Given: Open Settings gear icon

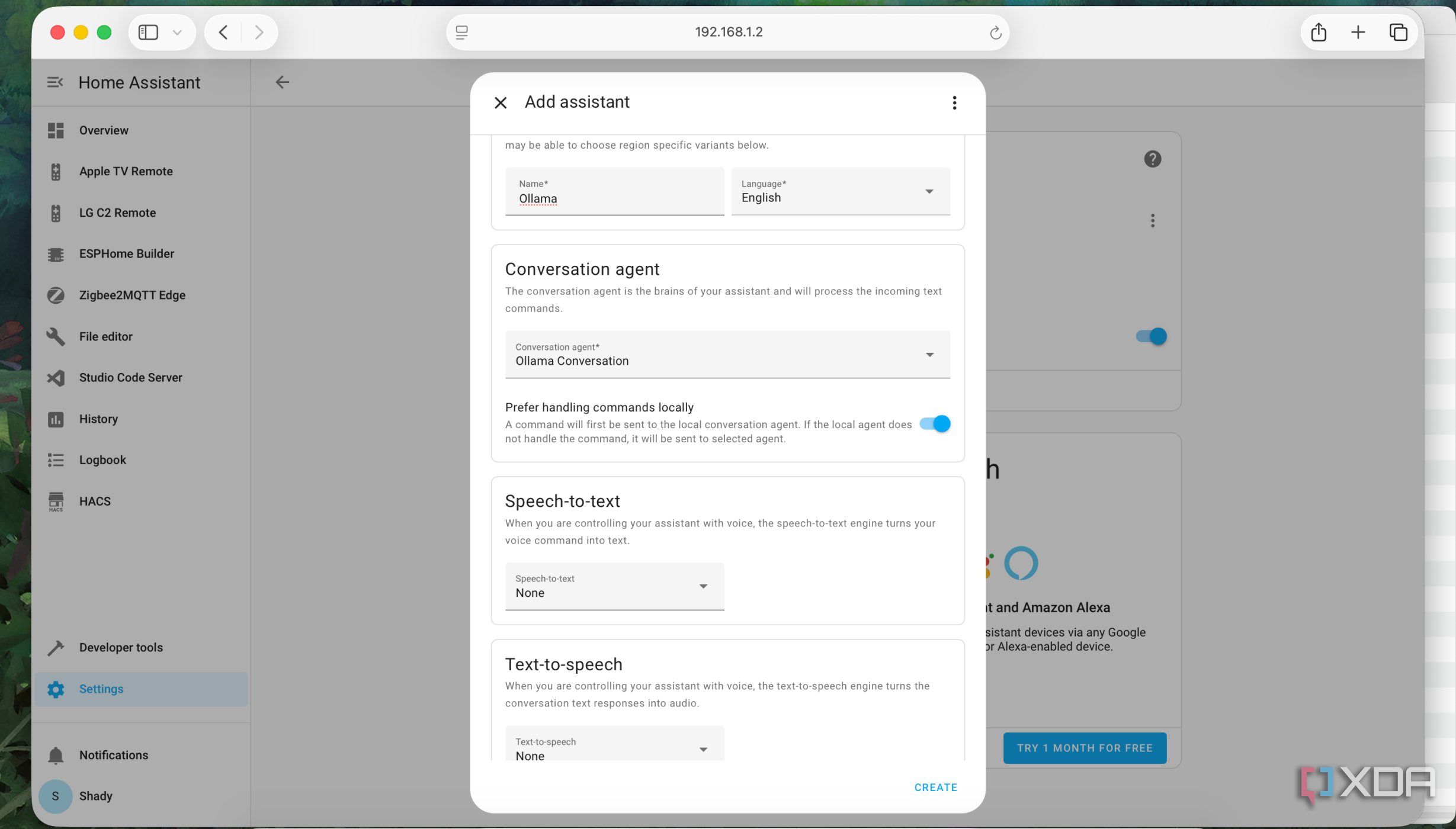Looking at the screenshot, I should click(x=56, y=689).
